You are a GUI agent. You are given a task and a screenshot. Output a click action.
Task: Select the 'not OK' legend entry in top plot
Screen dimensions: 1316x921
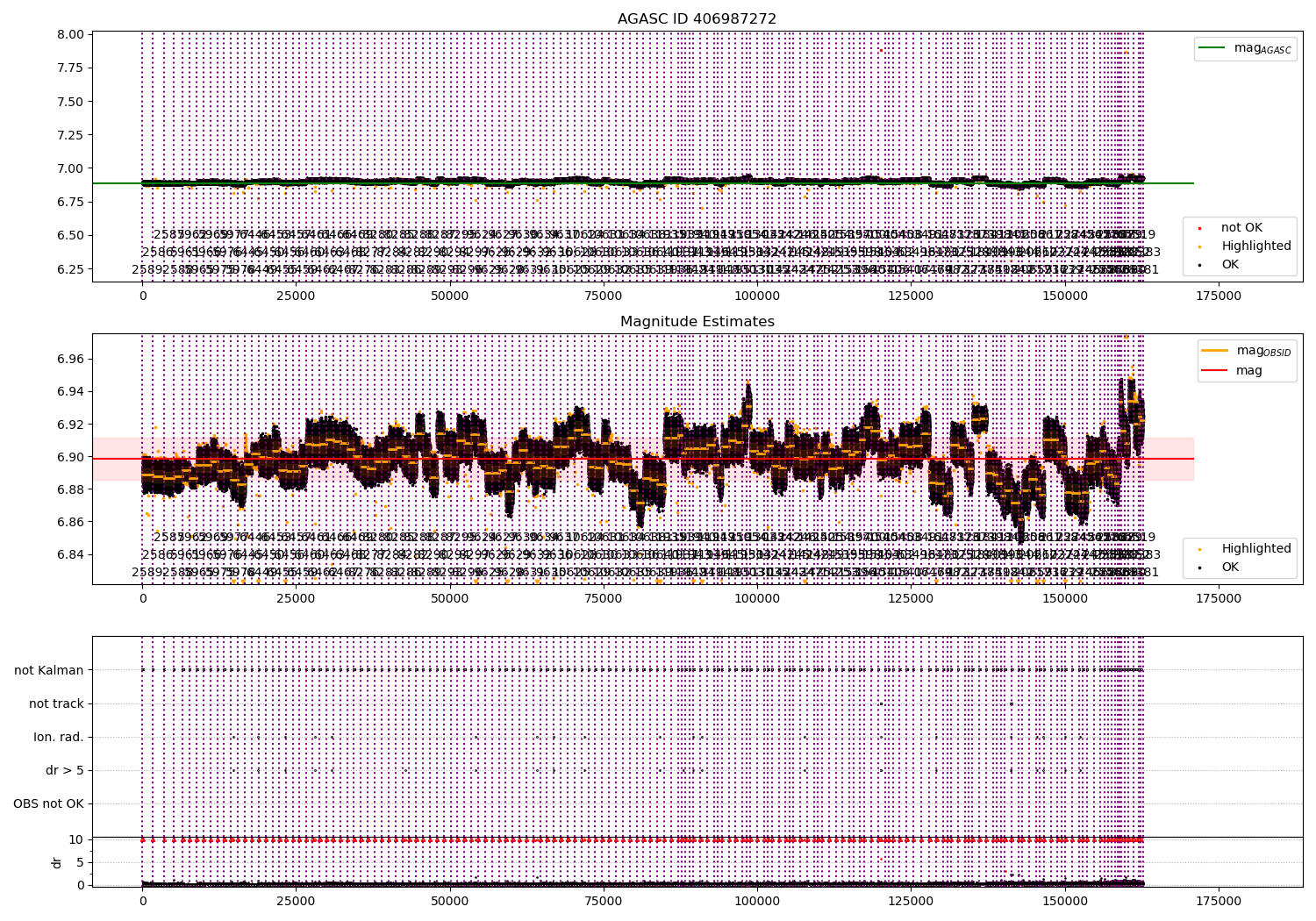1241,228
